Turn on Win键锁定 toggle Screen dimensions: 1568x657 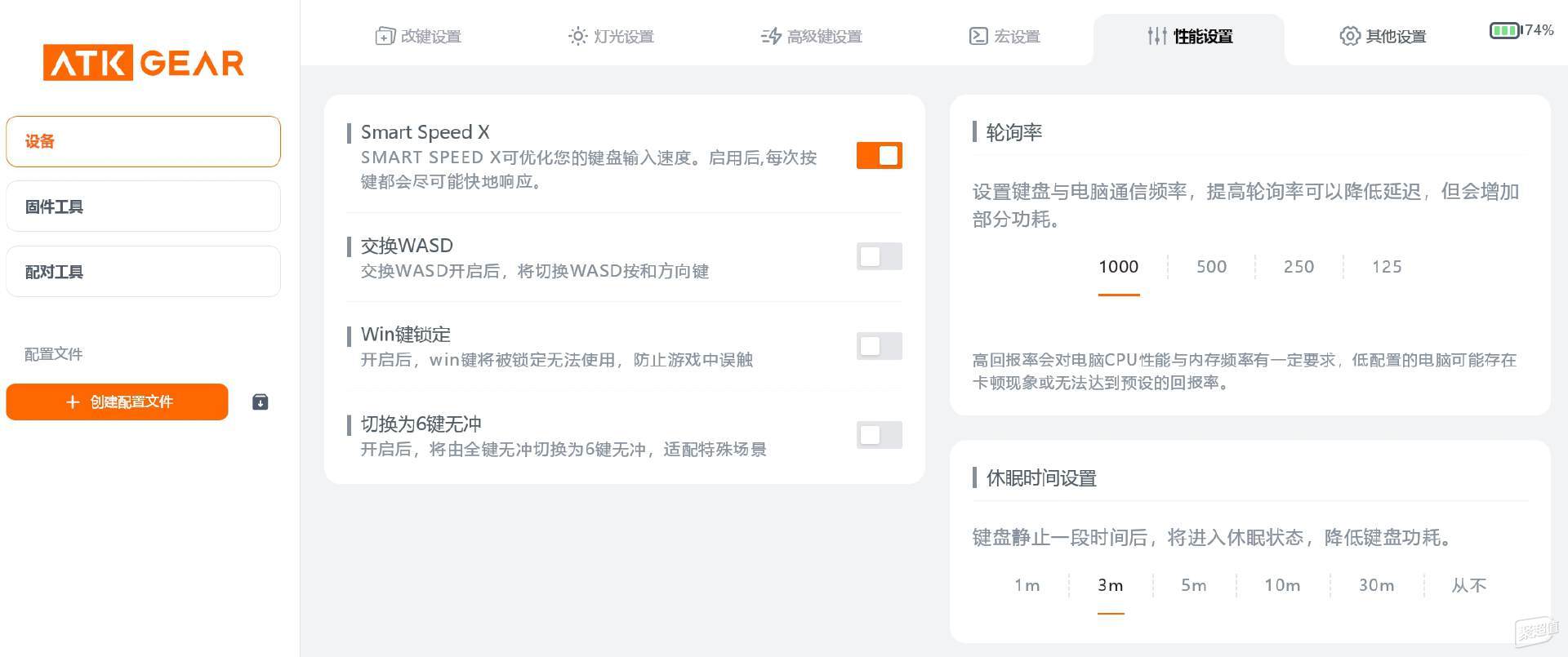click(879, 346)
